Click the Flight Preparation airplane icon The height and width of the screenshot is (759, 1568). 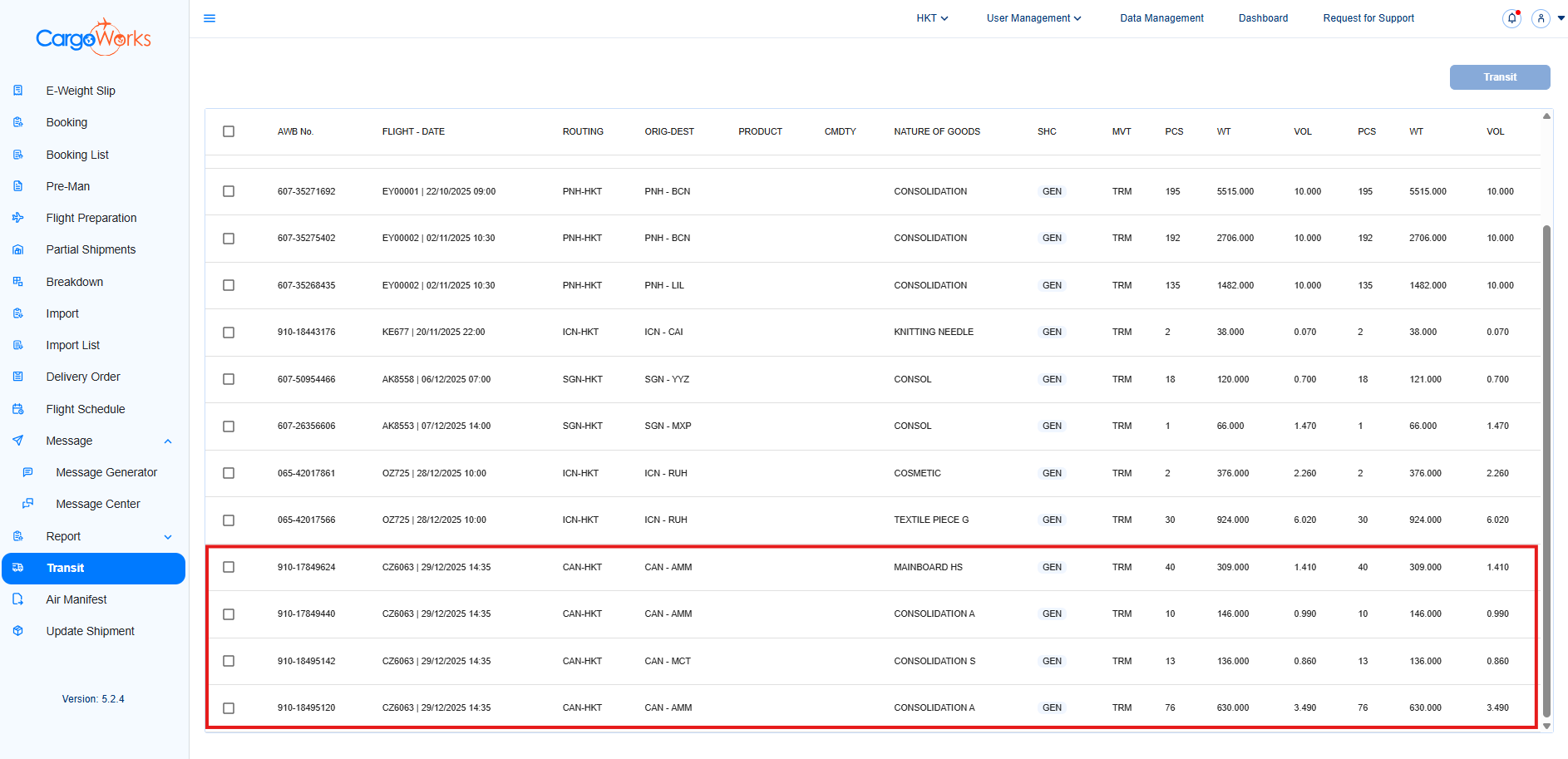[x=18, y=218]
